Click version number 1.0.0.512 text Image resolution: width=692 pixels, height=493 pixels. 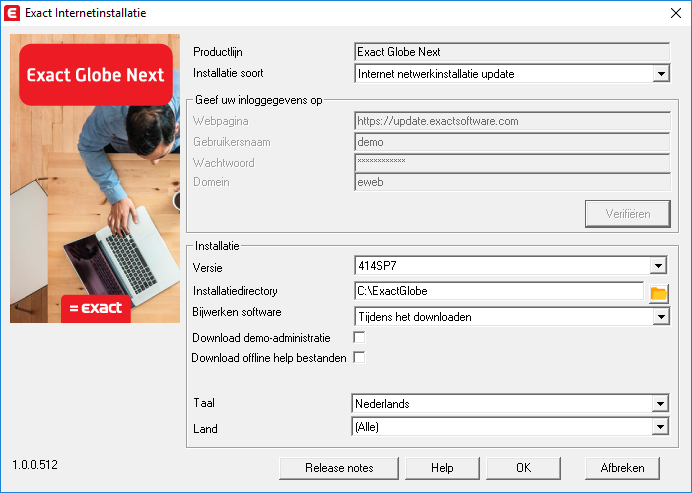[x=35, y=465]
